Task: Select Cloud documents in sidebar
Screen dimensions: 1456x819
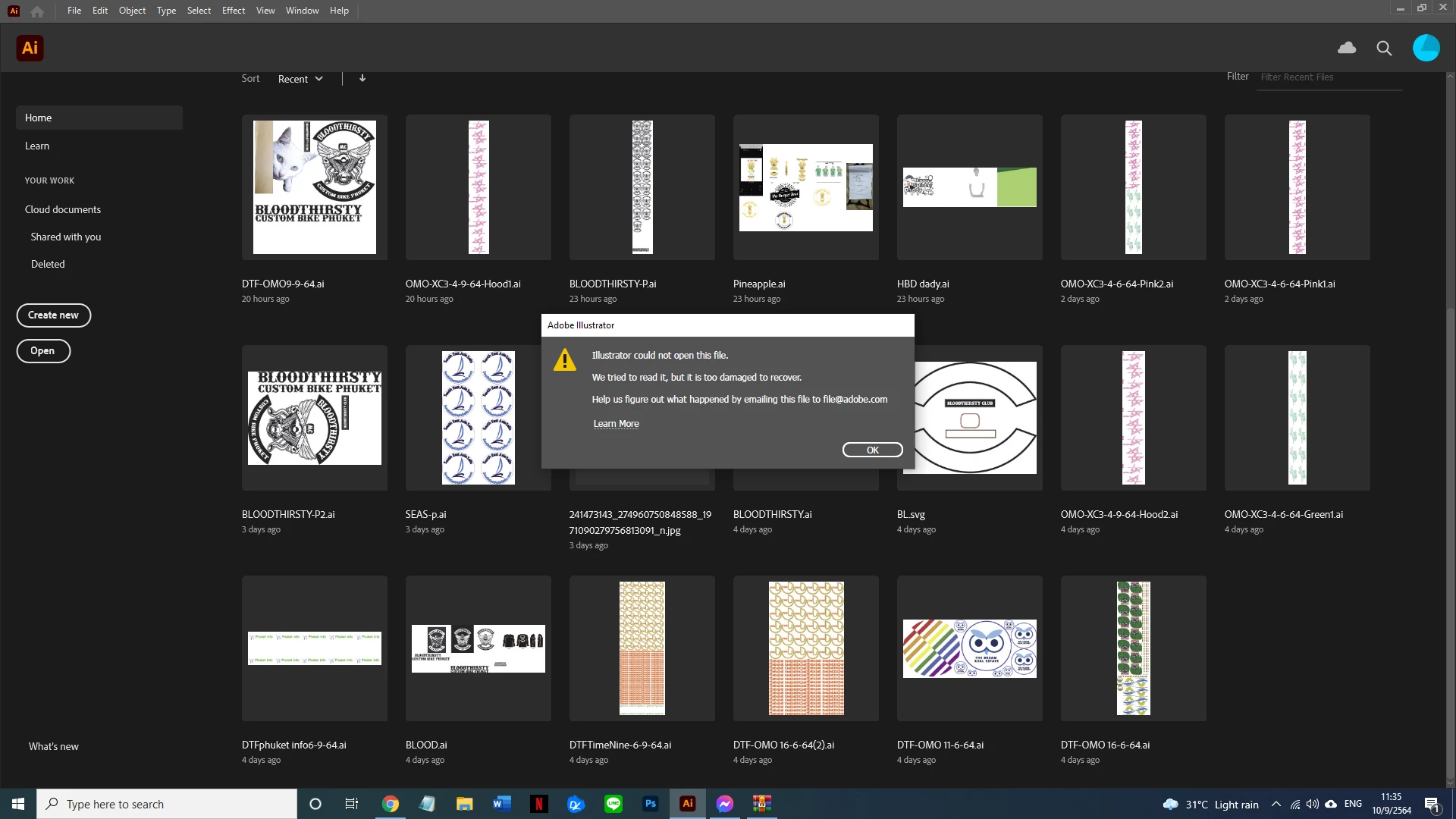Action: pyautogui.click(x=63, y=209)
